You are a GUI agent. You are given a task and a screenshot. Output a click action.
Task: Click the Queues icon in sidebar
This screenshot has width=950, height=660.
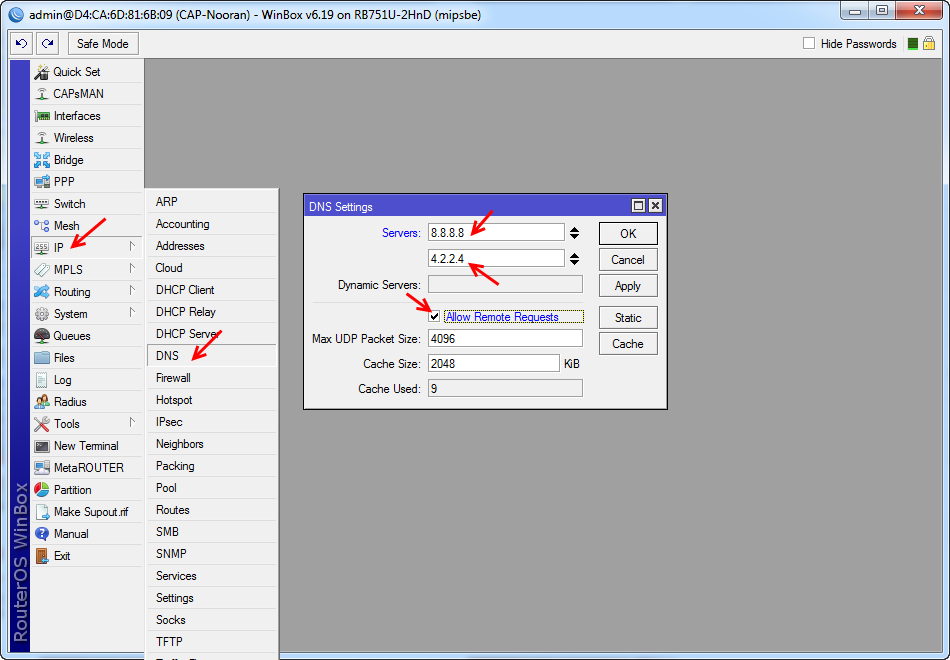pyautogui.click(x=42, y=336)
